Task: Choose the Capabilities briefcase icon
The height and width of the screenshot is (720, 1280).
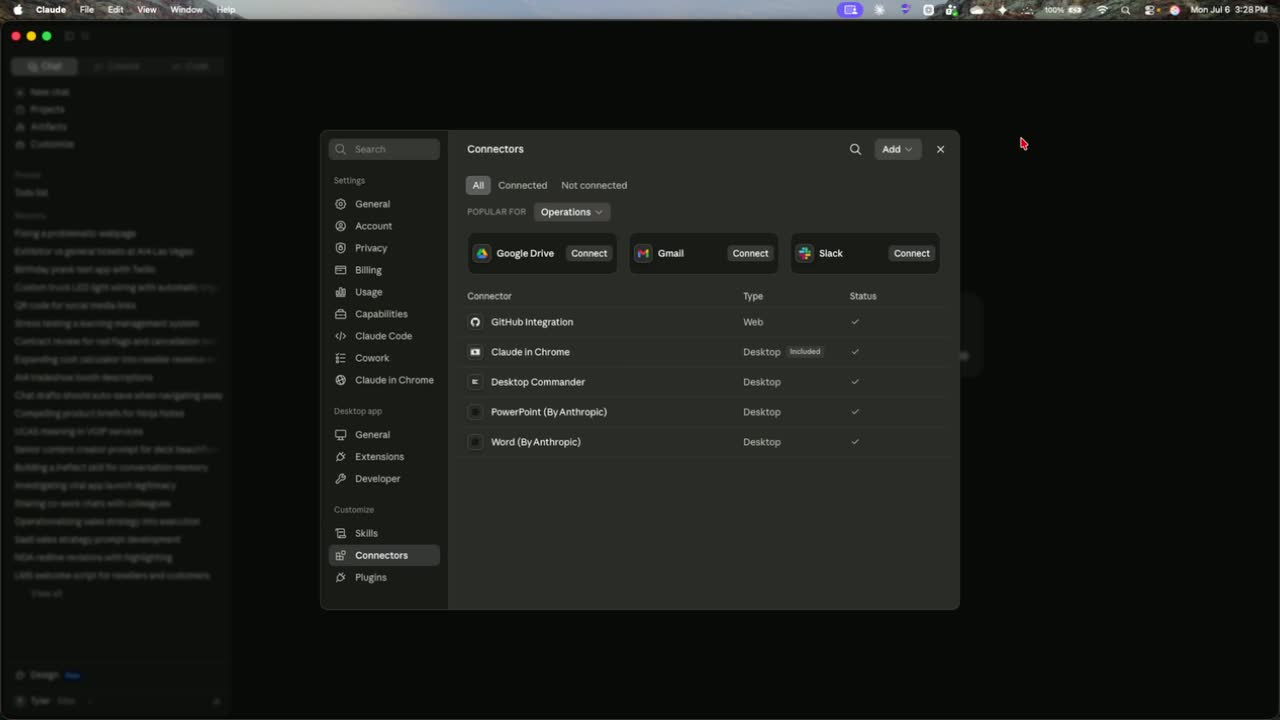Action: click(x=341, y=314)
